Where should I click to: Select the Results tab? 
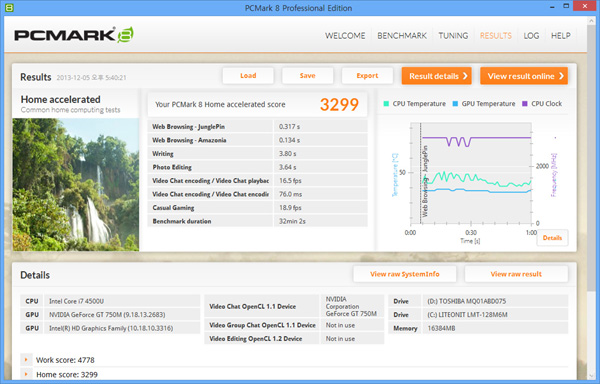496,36
